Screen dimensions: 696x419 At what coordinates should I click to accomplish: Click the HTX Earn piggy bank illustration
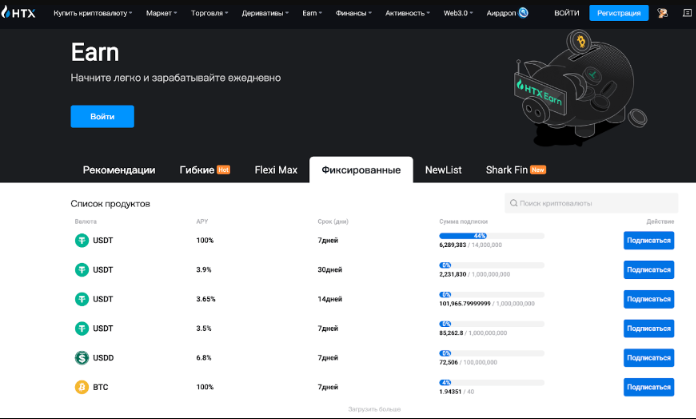point(580,89)
